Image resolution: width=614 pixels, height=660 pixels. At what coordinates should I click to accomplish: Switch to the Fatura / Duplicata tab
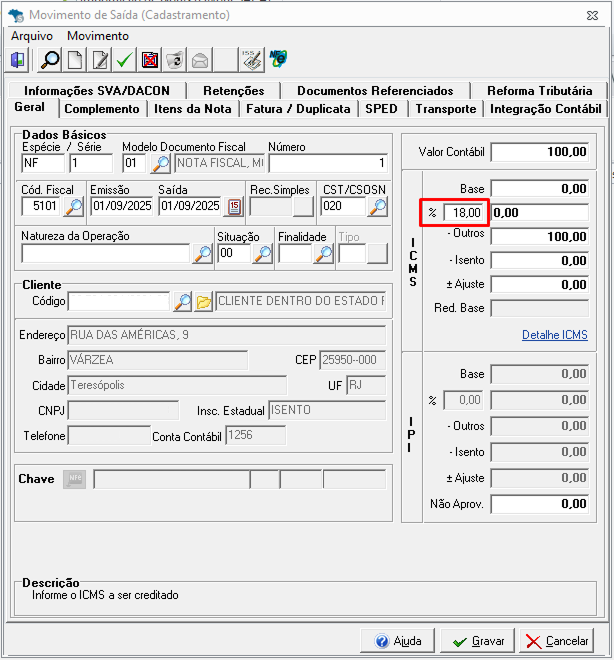point(298,109)
